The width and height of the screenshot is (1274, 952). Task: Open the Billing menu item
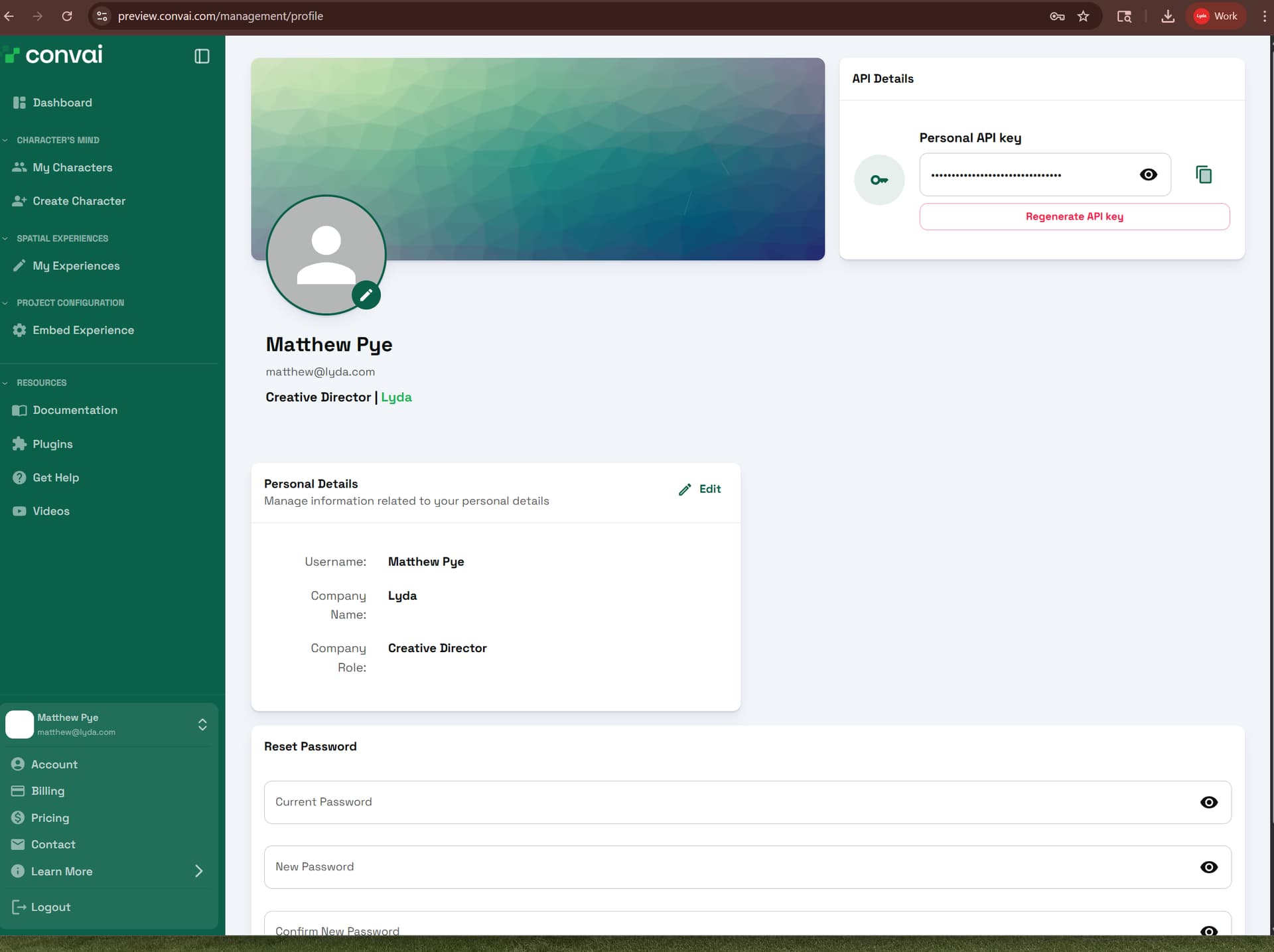pyautogui.click(x=48, y=791)
